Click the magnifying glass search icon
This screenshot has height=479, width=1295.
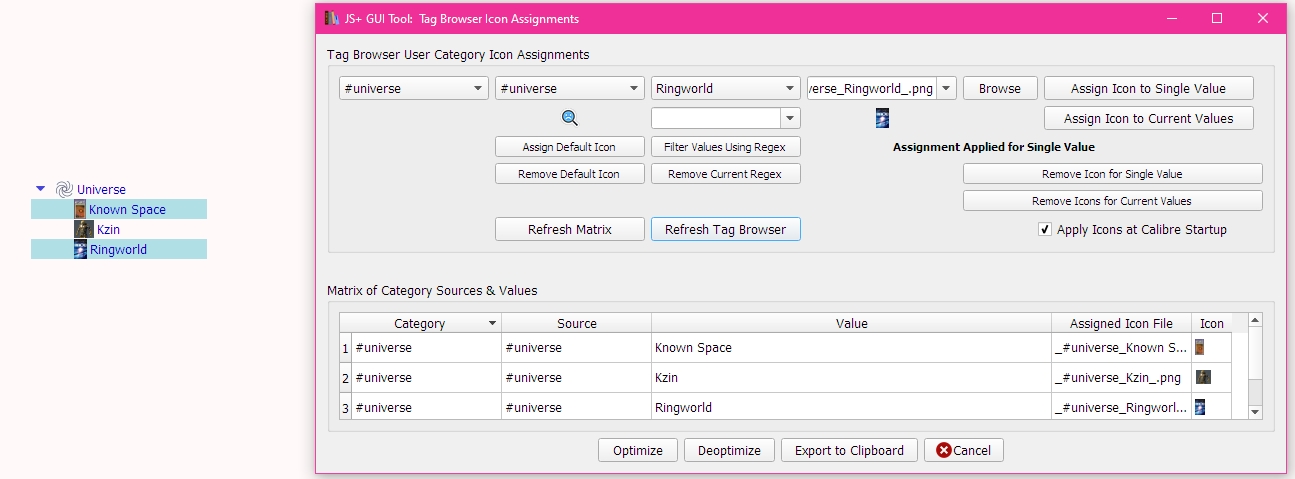(x=570, y=118)
